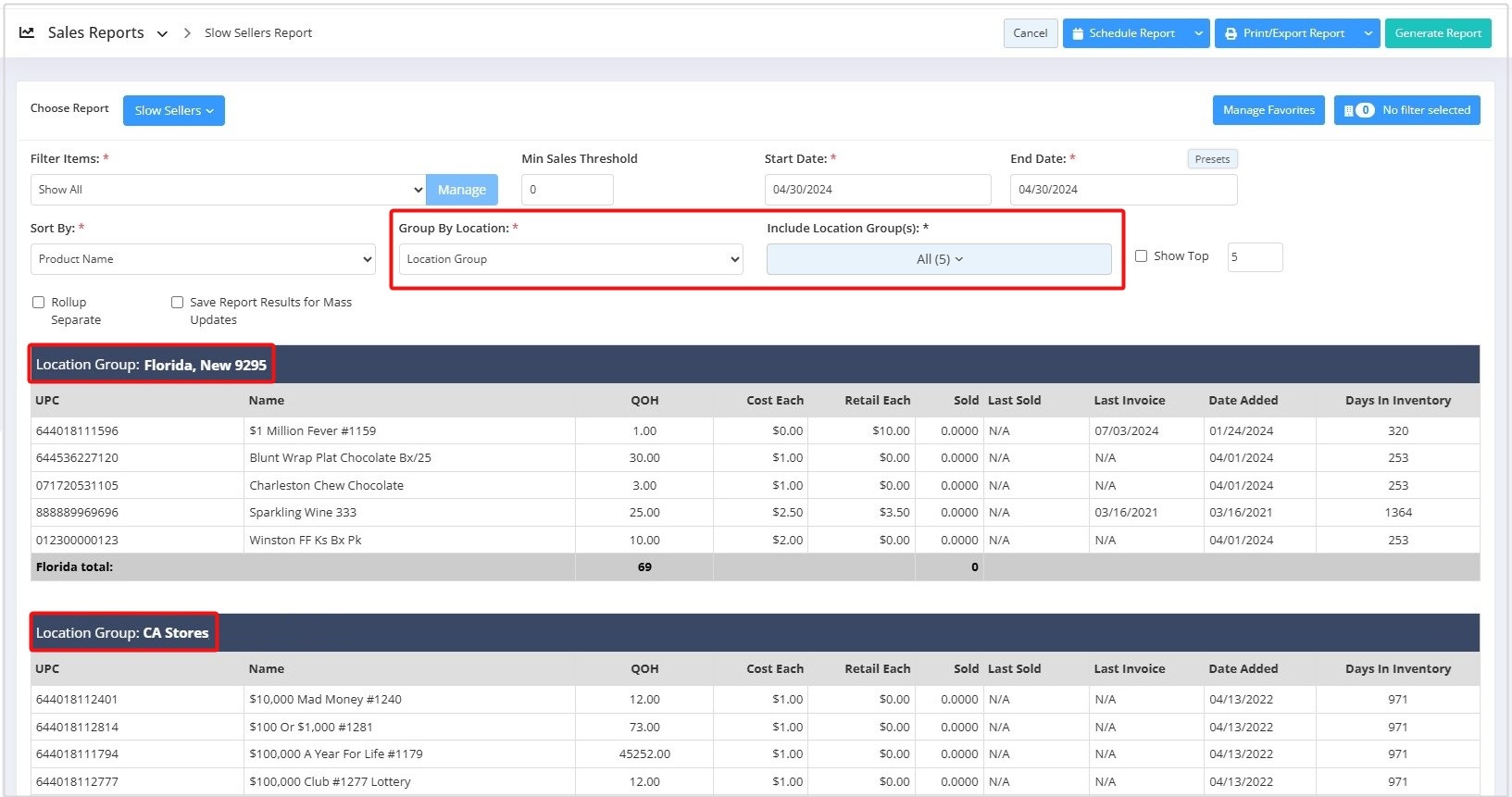Expand the Schedule Report dropdown arrow

point(1199,33)
